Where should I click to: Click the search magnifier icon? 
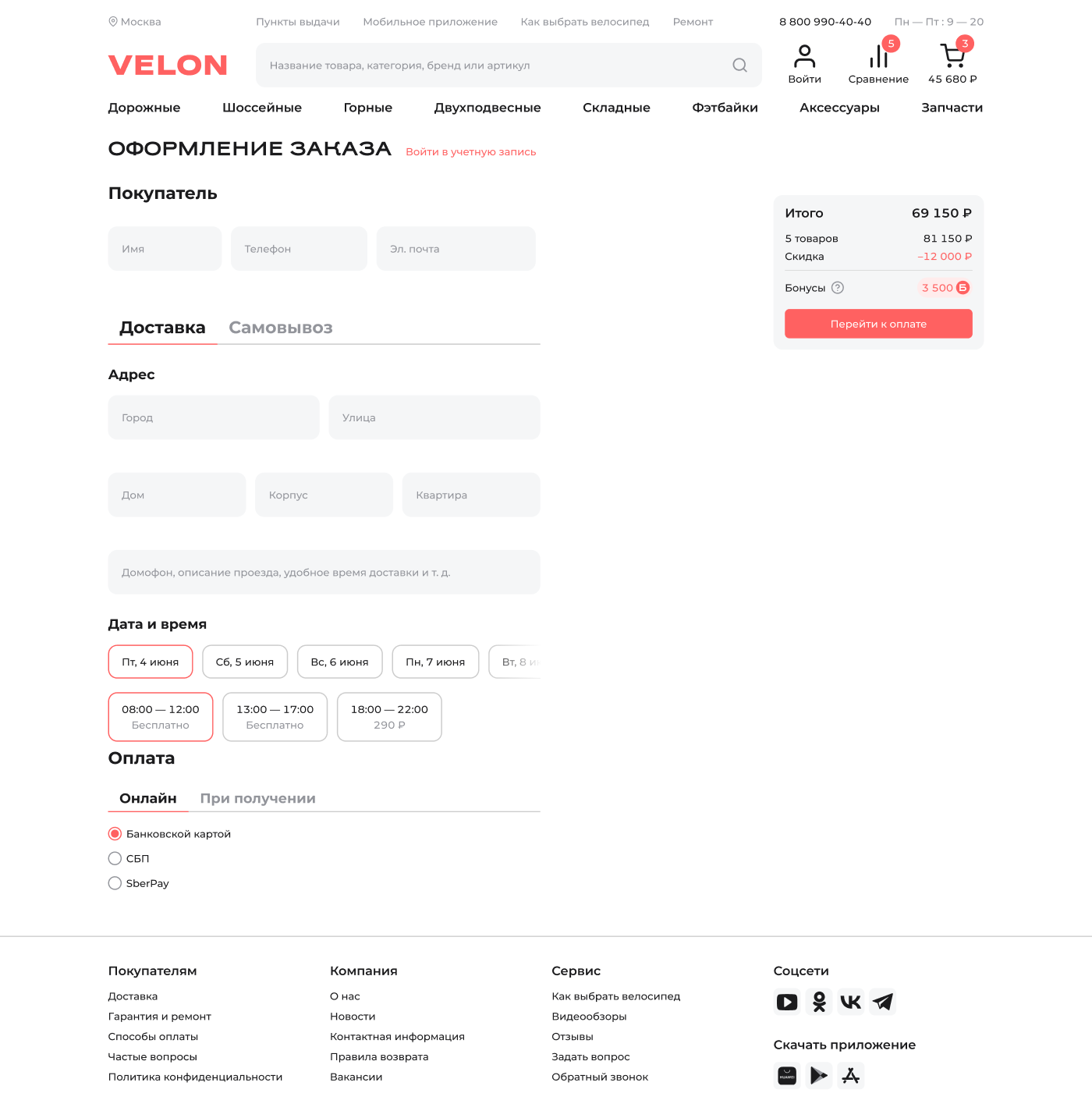click(739, 66)
